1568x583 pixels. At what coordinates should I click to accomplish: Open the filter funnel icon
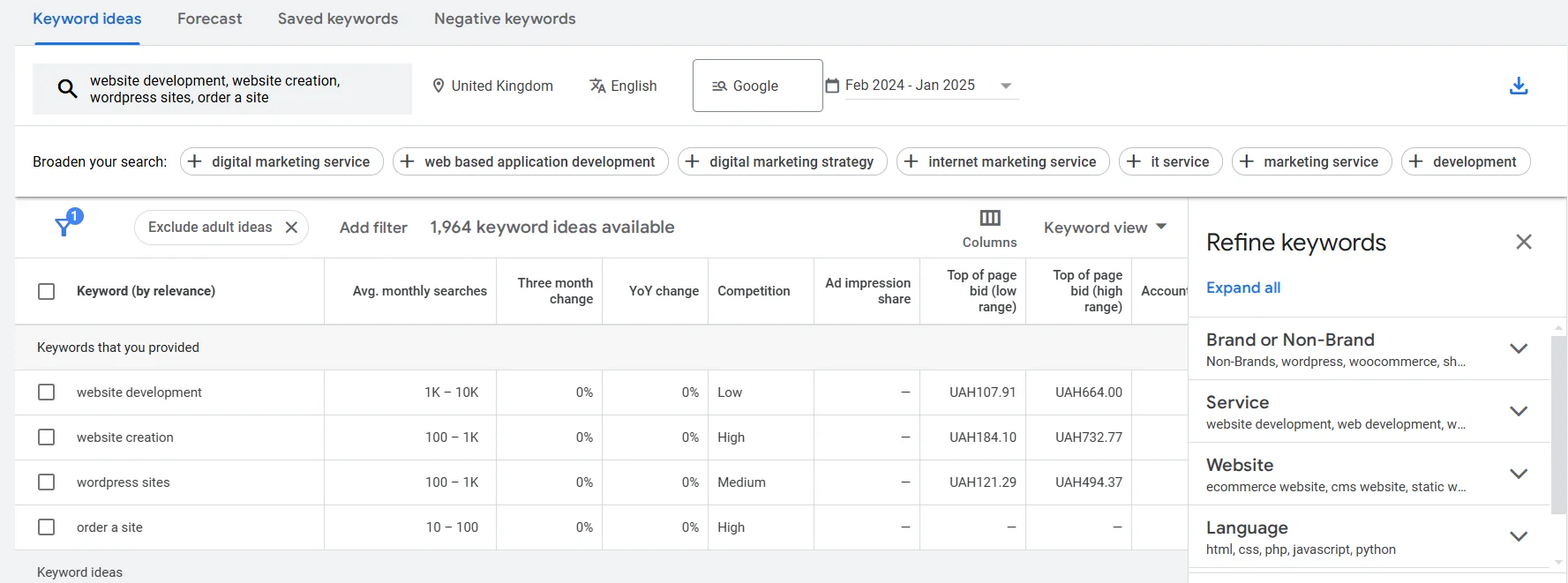coord(64,227)
